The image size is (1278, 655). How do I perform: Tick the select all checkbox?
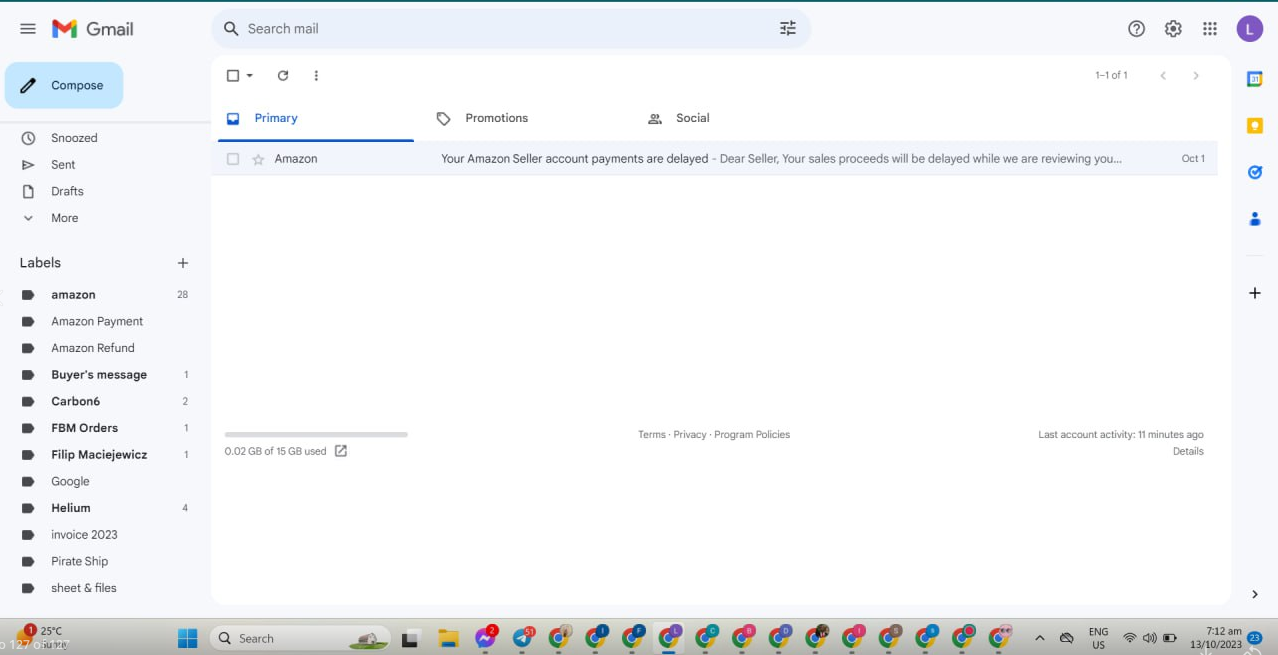coord(233,76)
